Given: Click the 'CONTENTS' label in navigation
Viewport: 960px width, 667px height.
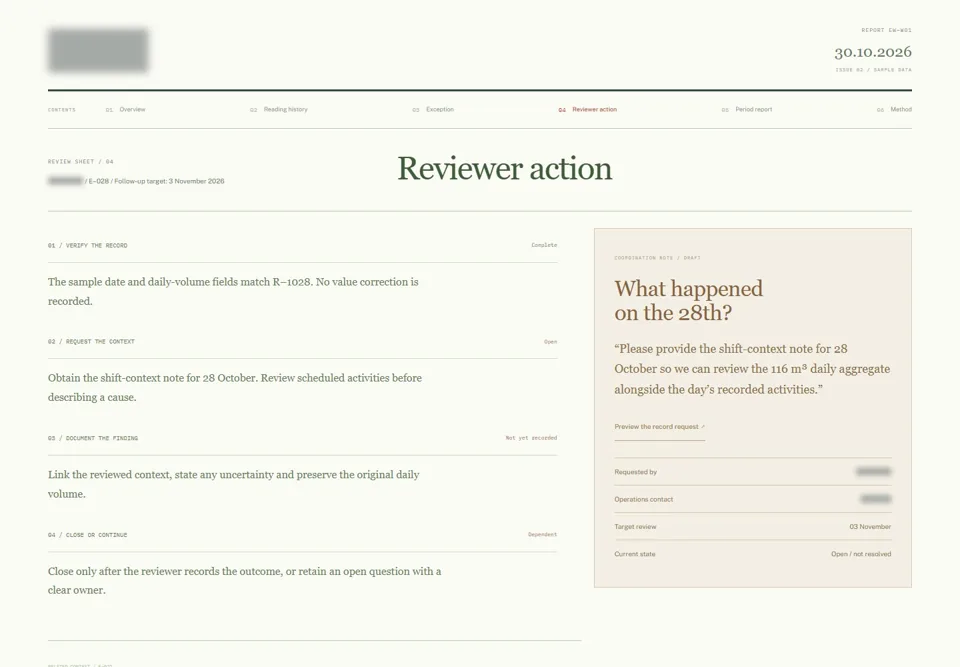Looking at the screenshot, I should [x=62, y=110].
